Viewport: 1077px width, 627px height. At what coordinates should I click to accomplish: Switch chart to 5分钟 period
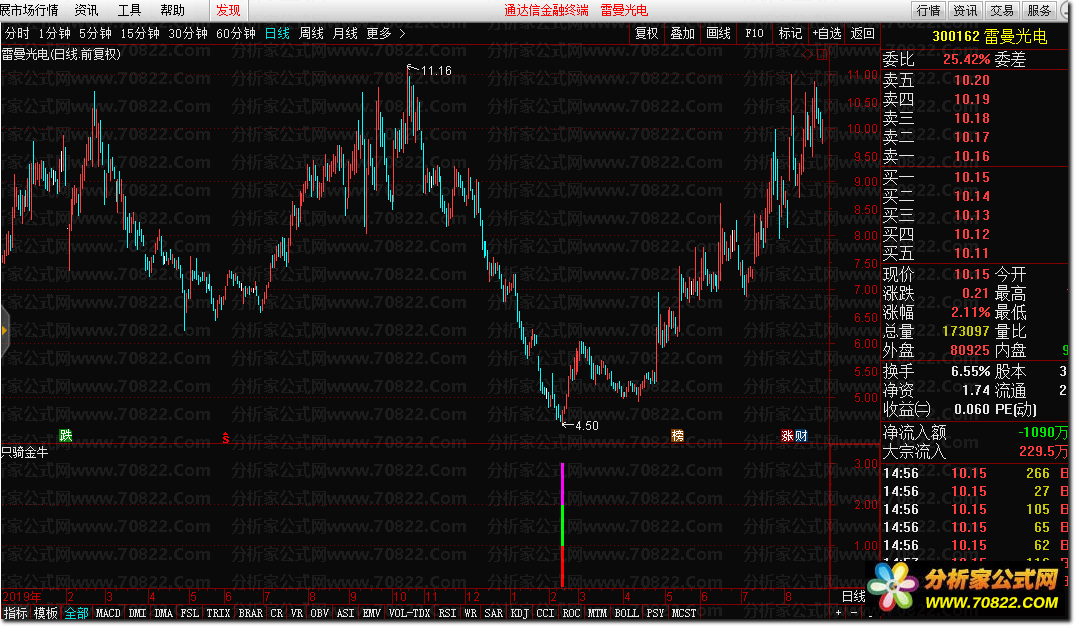(x=95, y=33)
